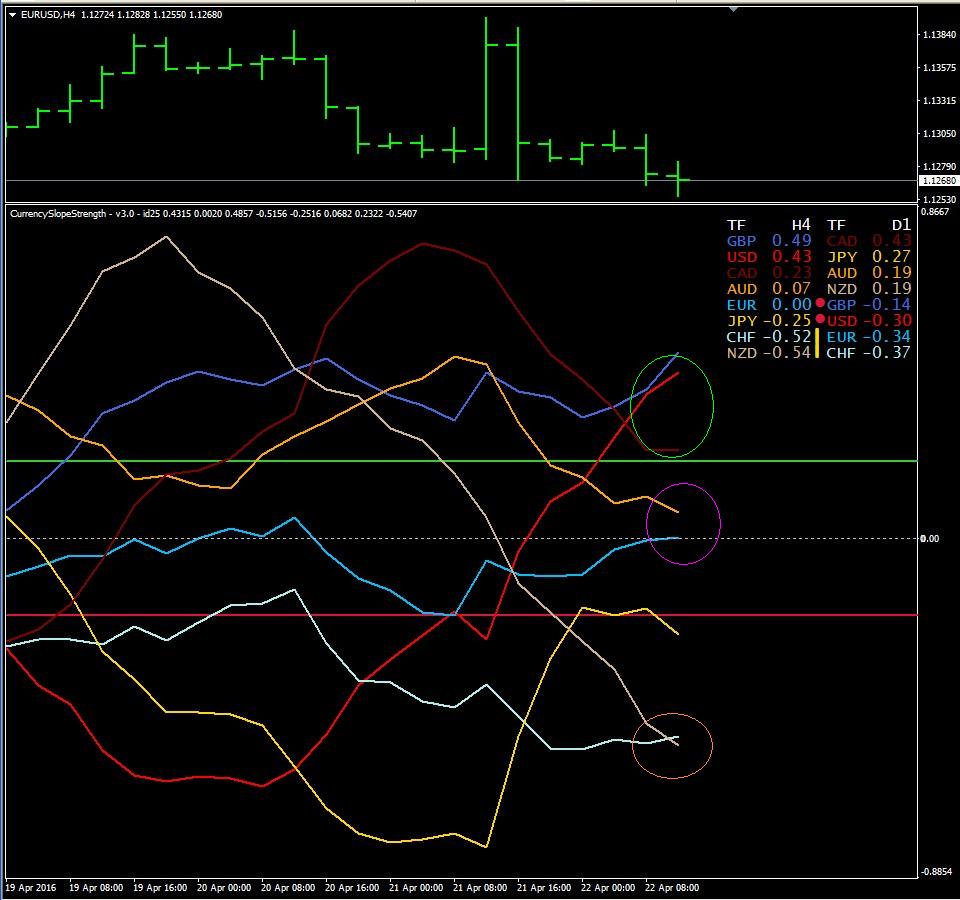Click the red dot beside D1 USD
Screen dimensions: 960x900
tap(820, 318)
